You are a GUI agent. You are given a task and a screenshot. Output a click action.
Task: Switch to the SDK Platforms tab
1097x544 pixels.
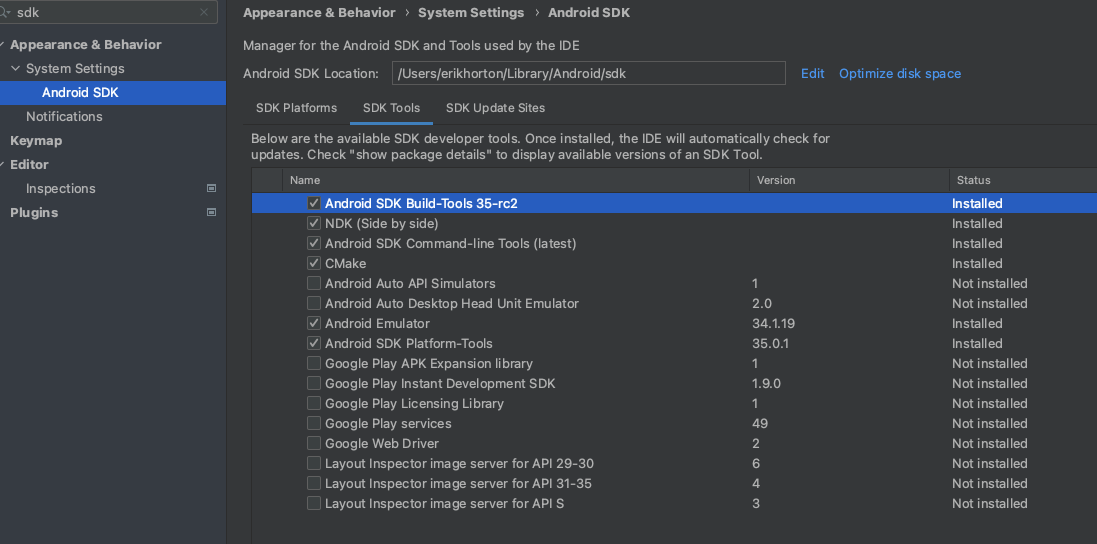click(x=297, y=108)
